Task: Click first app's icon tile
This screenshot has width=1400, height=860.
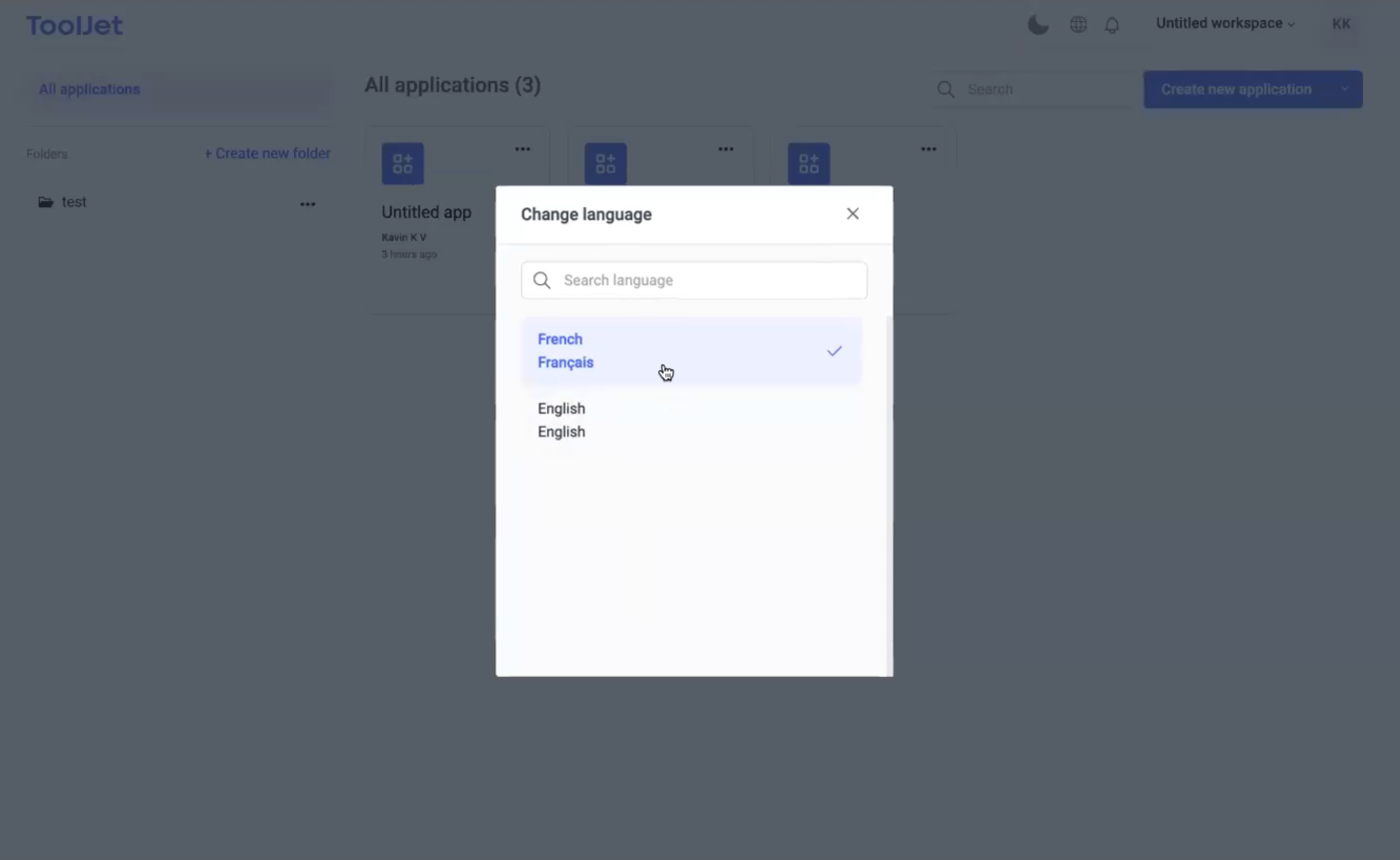Action: click(402, 164)
